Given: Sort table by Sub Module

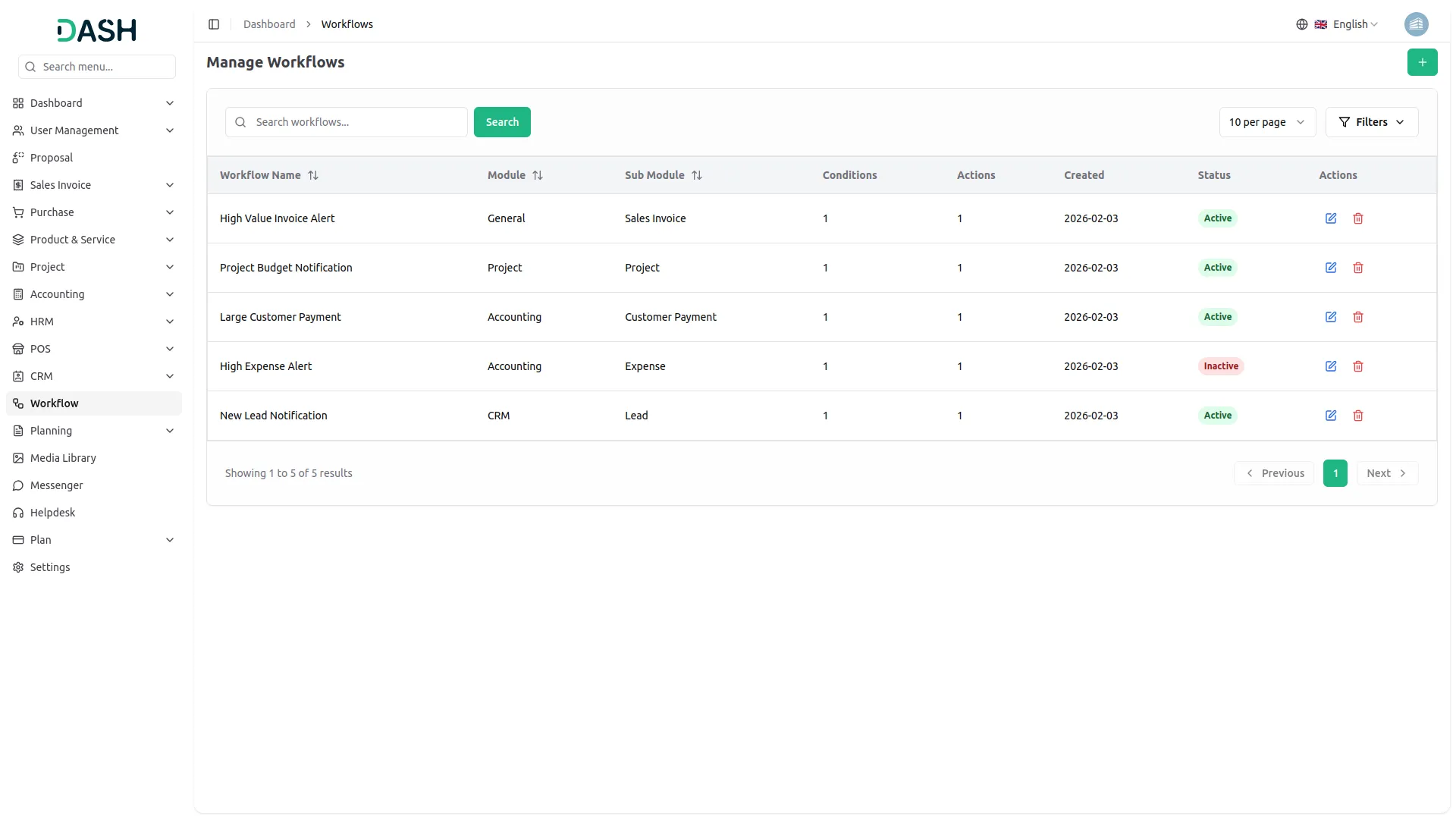Looking at the screenshot, I should (x=697, y=175).
